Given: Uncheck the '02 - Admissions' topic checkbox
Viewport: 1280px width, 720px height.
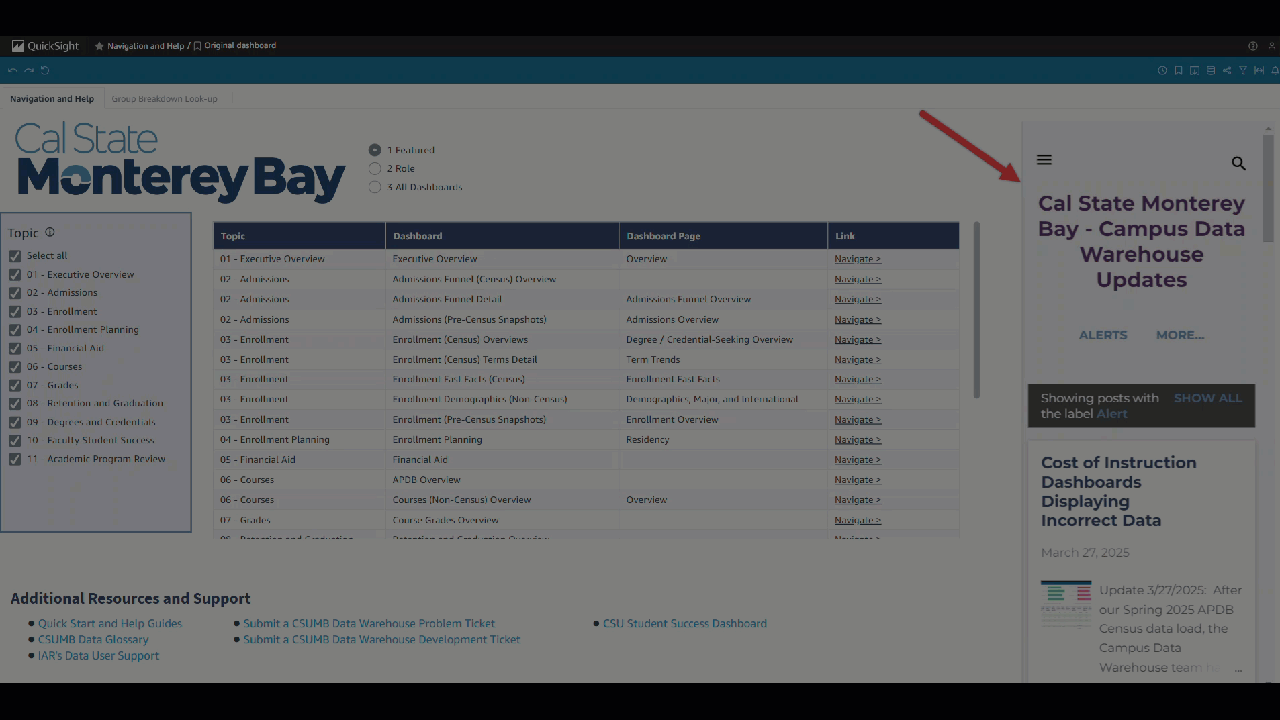Looking at the screenshot, I should 15,293.
